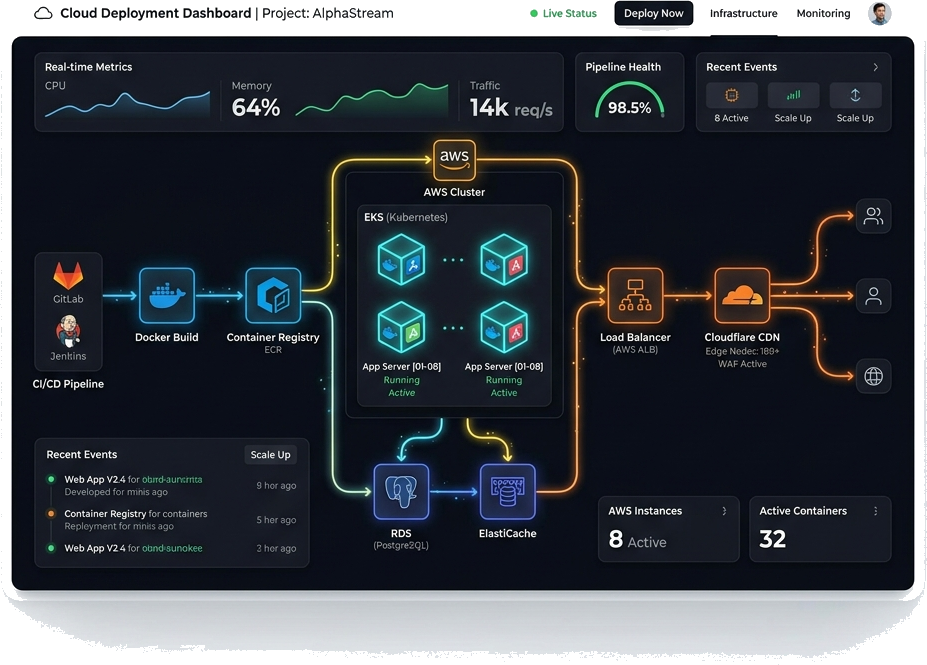The width and height of the screenshot is (927, 665).
Task: Expand the top Recent Events chevron
Action: [876, 67]
